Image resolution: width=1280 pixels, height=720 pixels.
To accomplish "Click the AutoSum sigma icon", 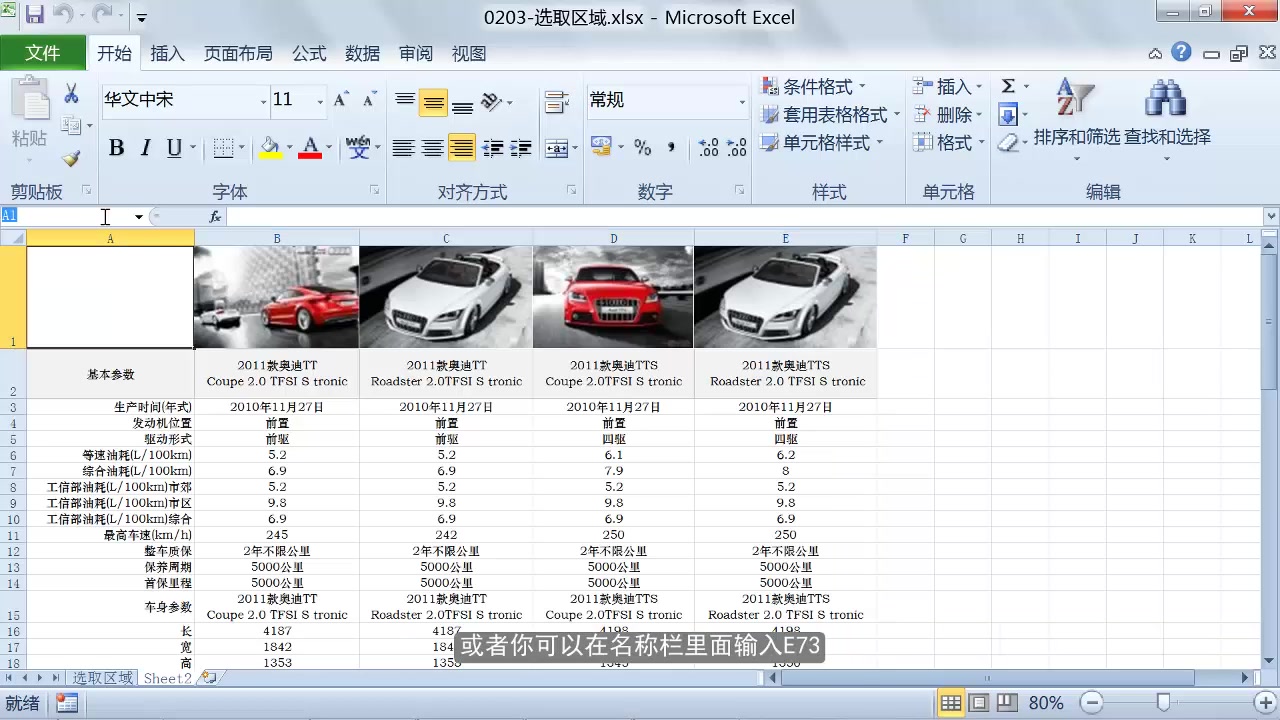I will (x=1008, y=86).
